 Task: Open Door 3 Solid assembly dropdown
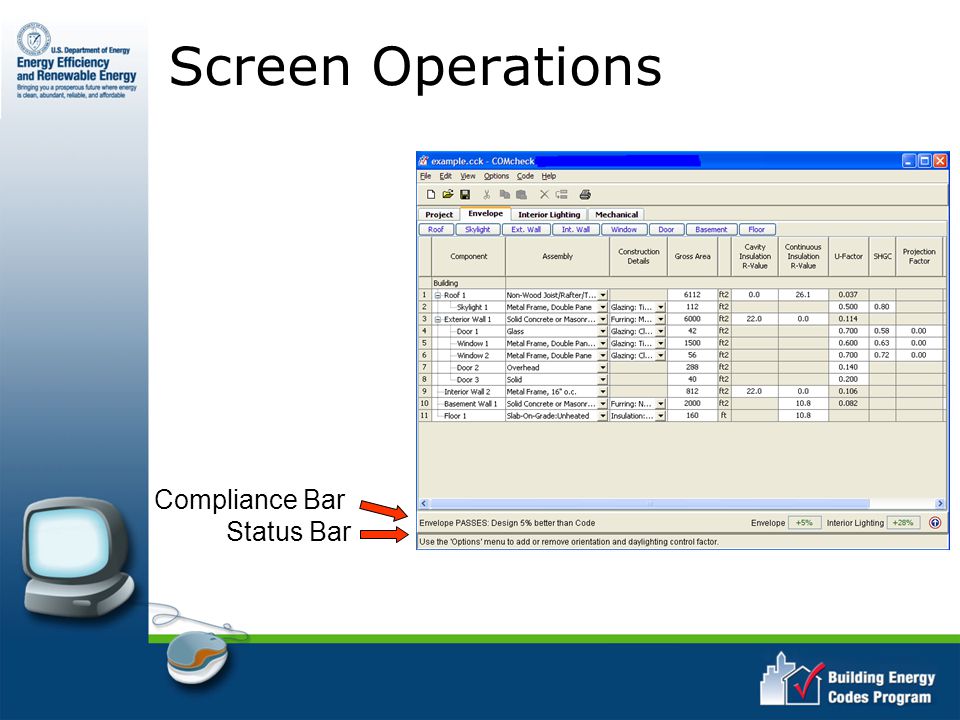pyautogui.click(x=603, y=380)
